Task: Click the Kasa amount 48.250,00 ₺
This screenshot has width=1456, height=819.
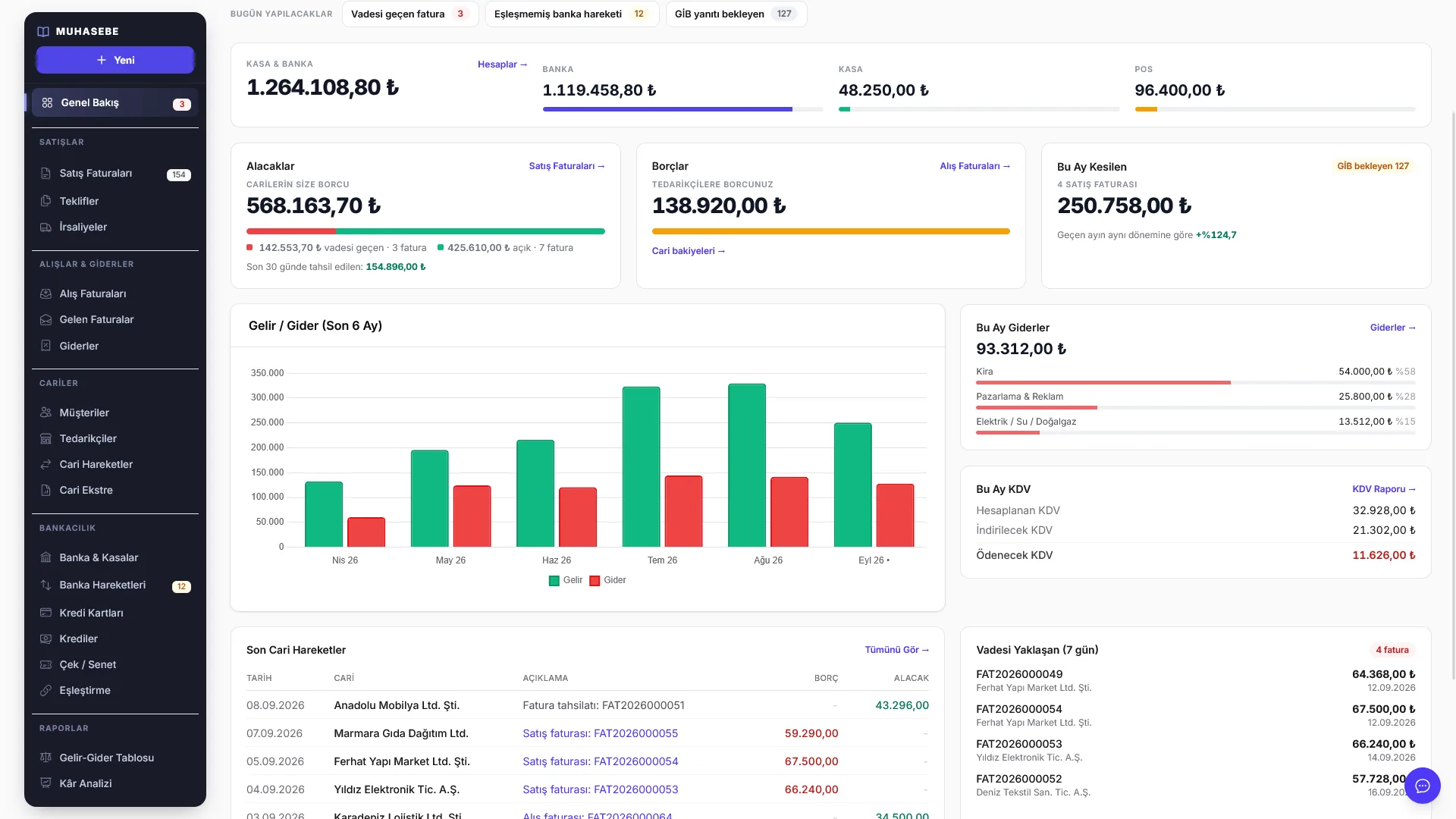Action: pyautogui.click(x=883, y=90)
